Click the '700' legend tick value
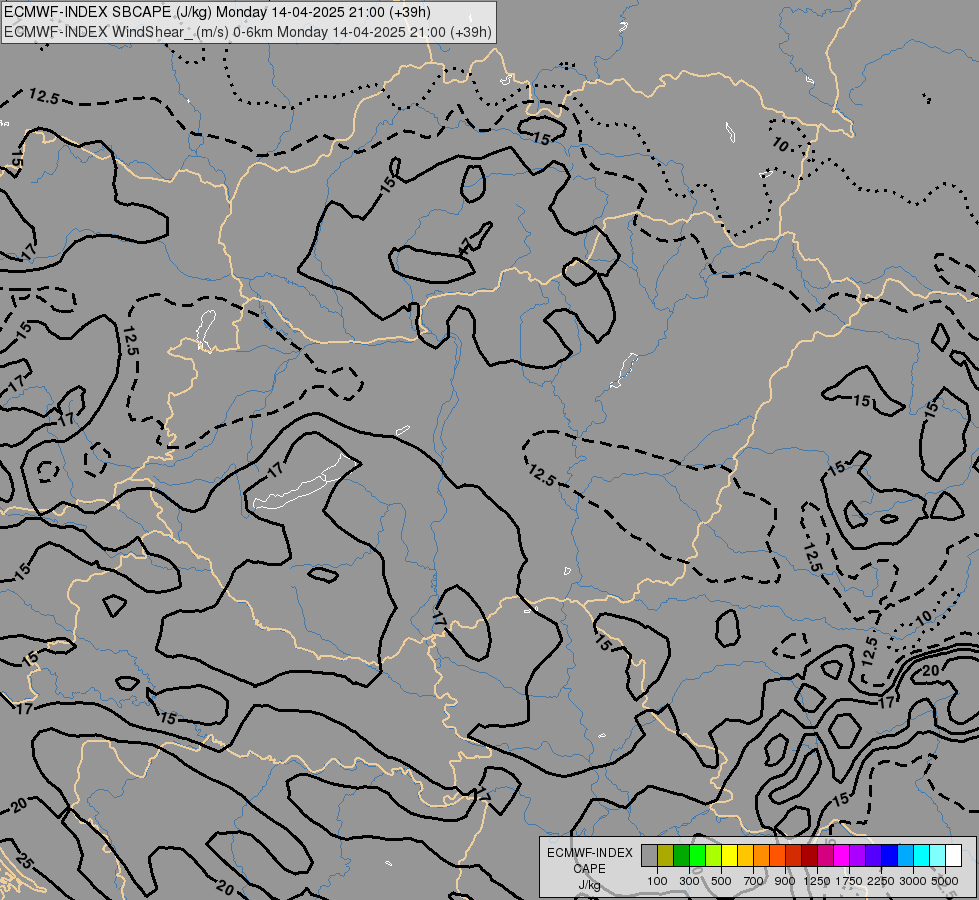 click(x=754, y=881)
